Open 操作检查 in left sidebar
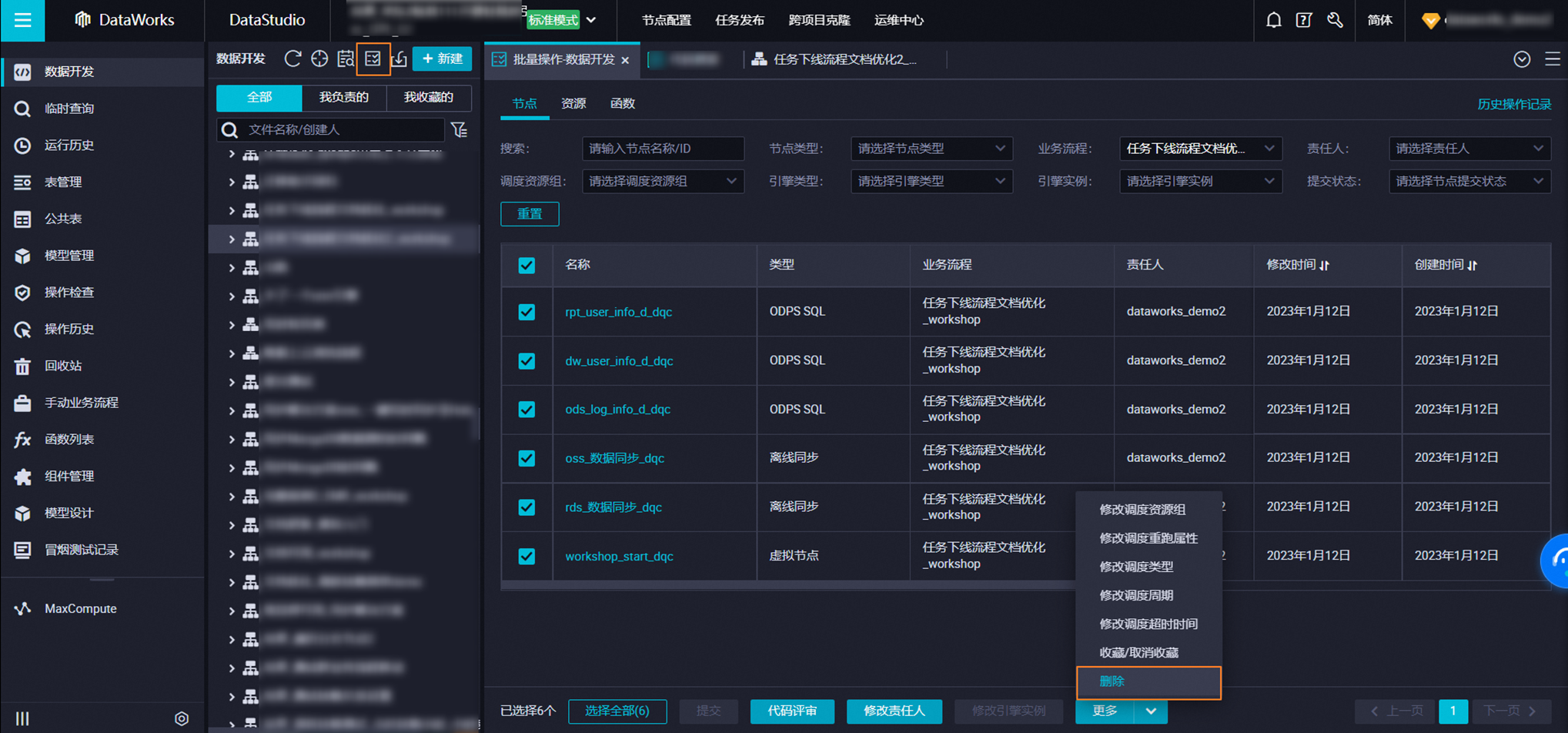 pos(102,292)
